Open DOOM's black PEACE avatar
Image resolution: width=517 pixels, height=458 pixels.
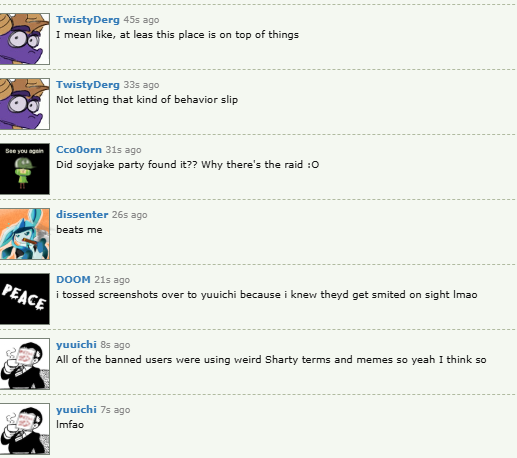click(x=25, y=299)
